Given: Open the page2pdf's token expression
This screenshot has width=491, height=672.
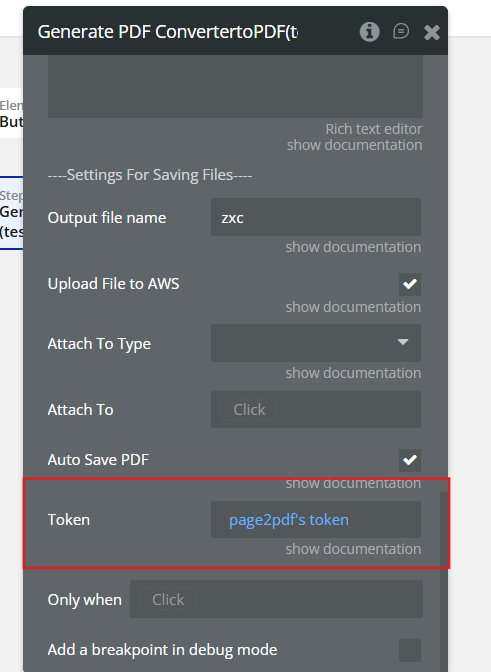Looking at the screenshot, I should pos(289,520).
